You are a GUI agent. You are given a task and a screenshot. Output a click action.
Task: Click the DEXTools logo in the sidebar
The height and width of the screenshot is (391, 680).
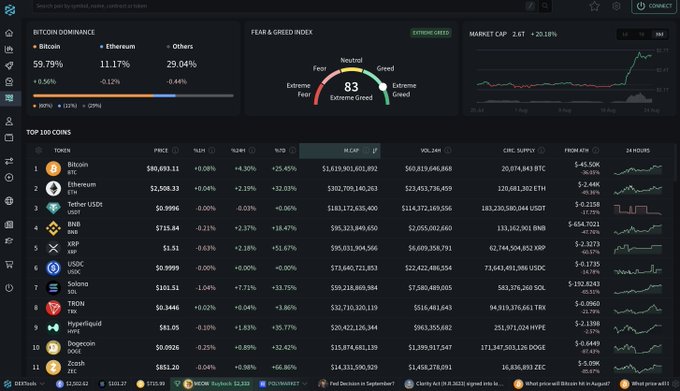coord(10,10)
